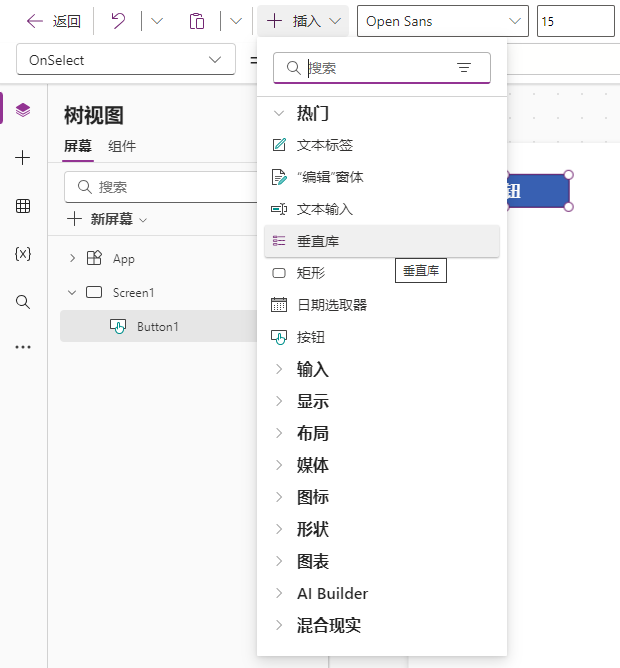Click the blue button on the canvas

click(x=539, y=191)
